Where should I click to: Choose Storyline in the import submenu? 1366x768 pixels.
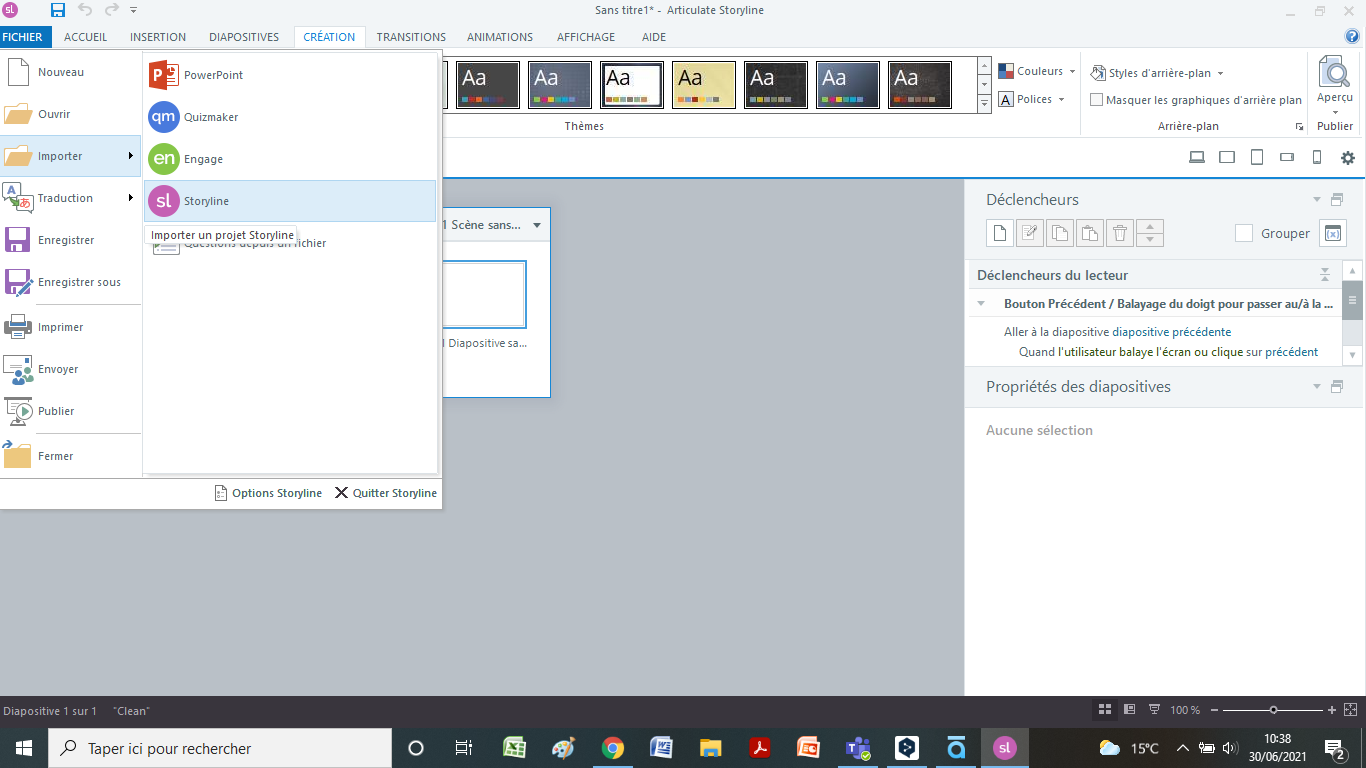click(x=290, y=201)
